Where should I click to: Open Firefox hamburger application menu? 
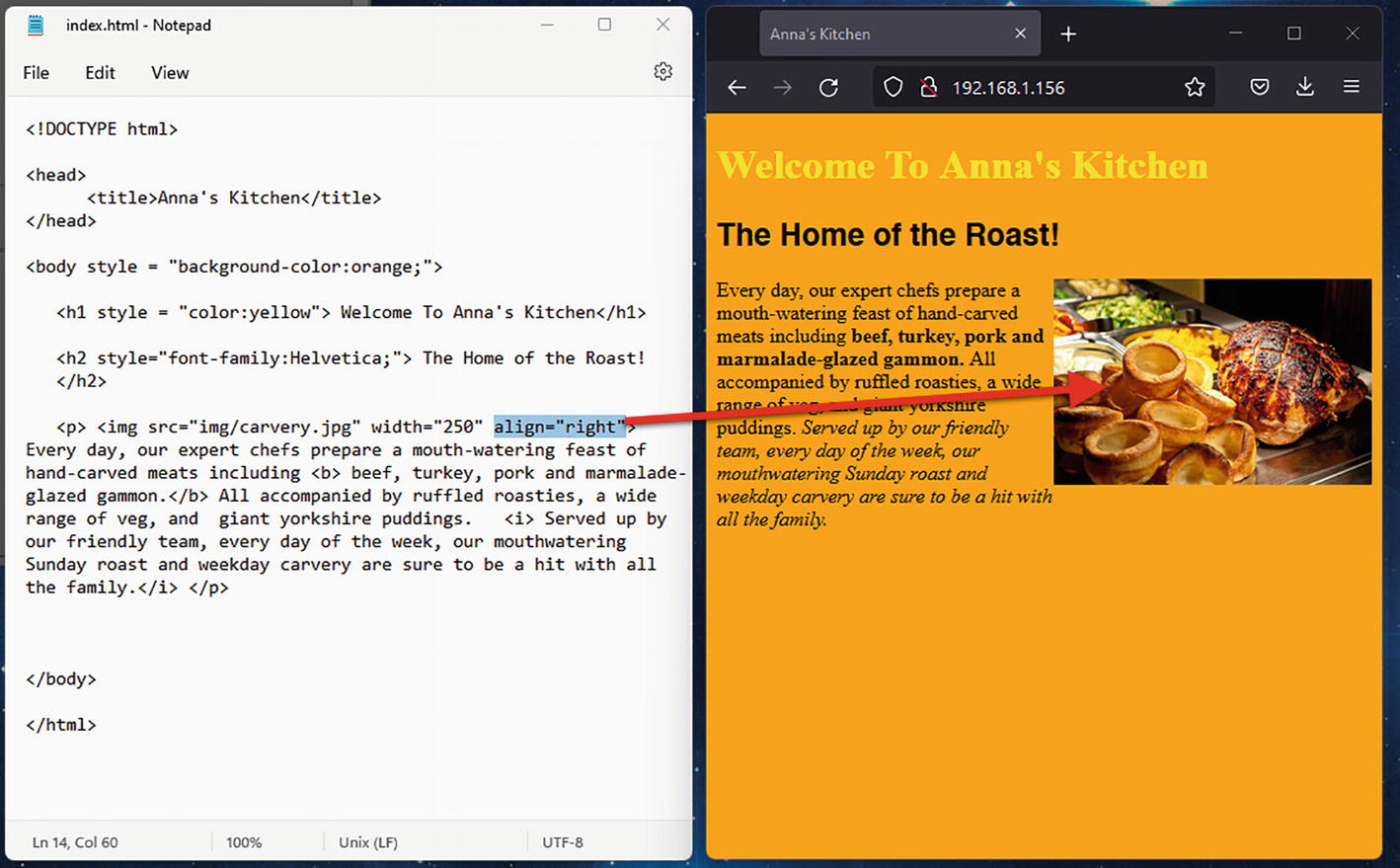point(1351,88)
